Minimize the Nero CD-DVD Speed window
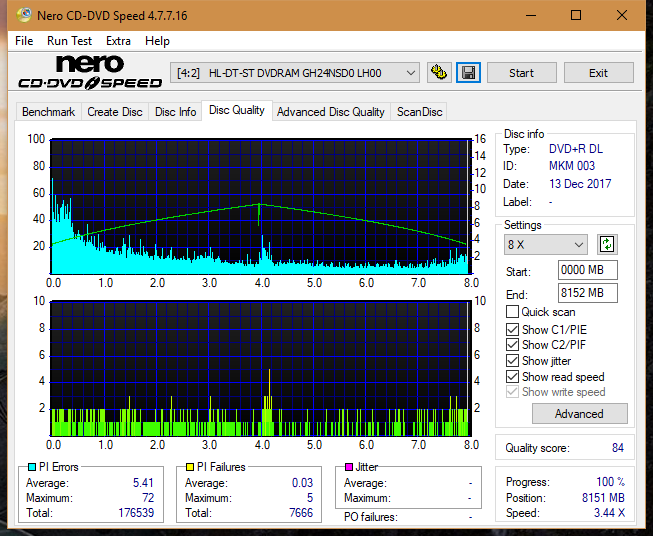This screenshot has width=653, height=536. point(531,15)
